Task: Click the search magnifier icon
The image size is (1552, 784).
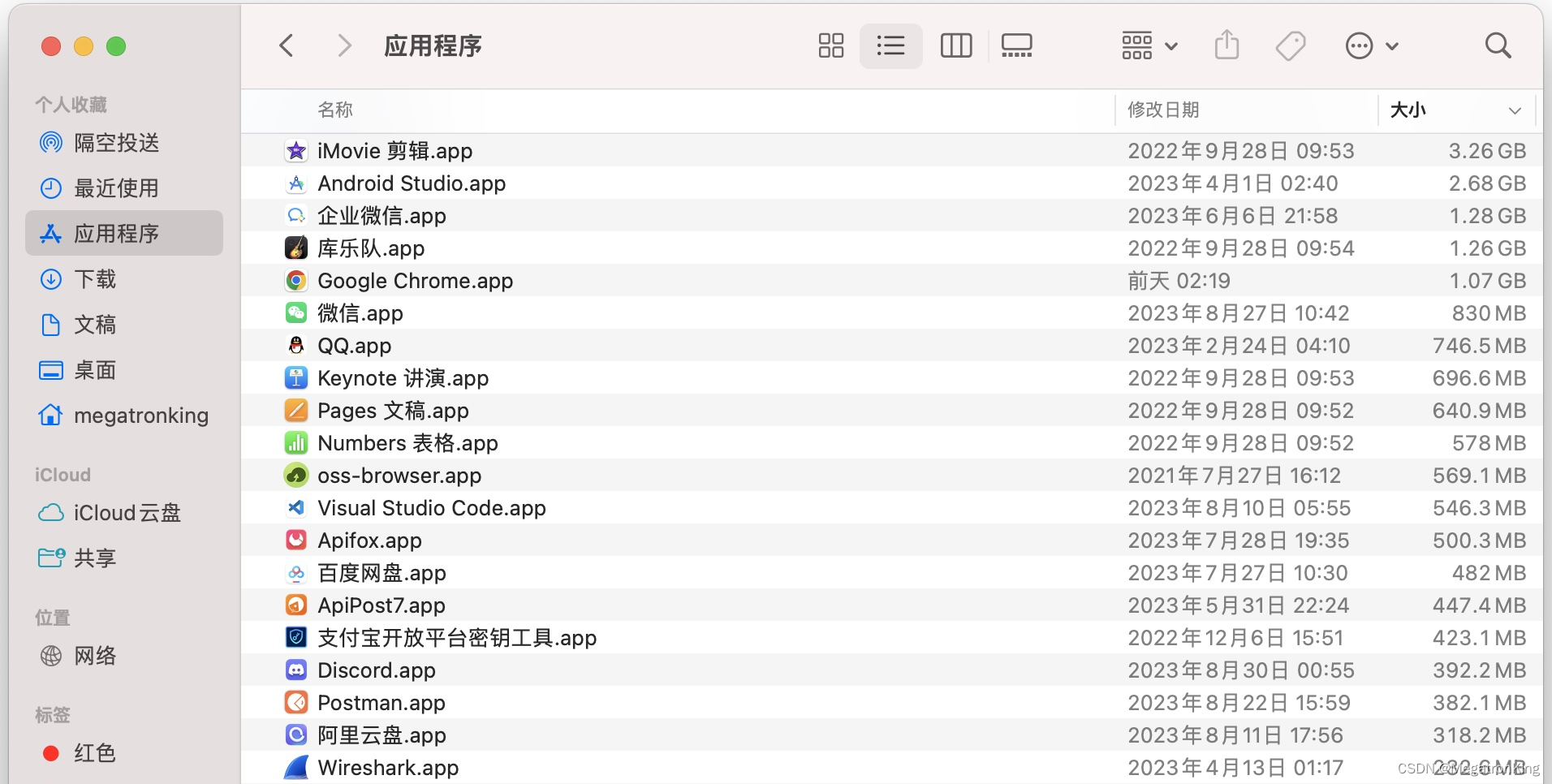Action: [1498, 45]
